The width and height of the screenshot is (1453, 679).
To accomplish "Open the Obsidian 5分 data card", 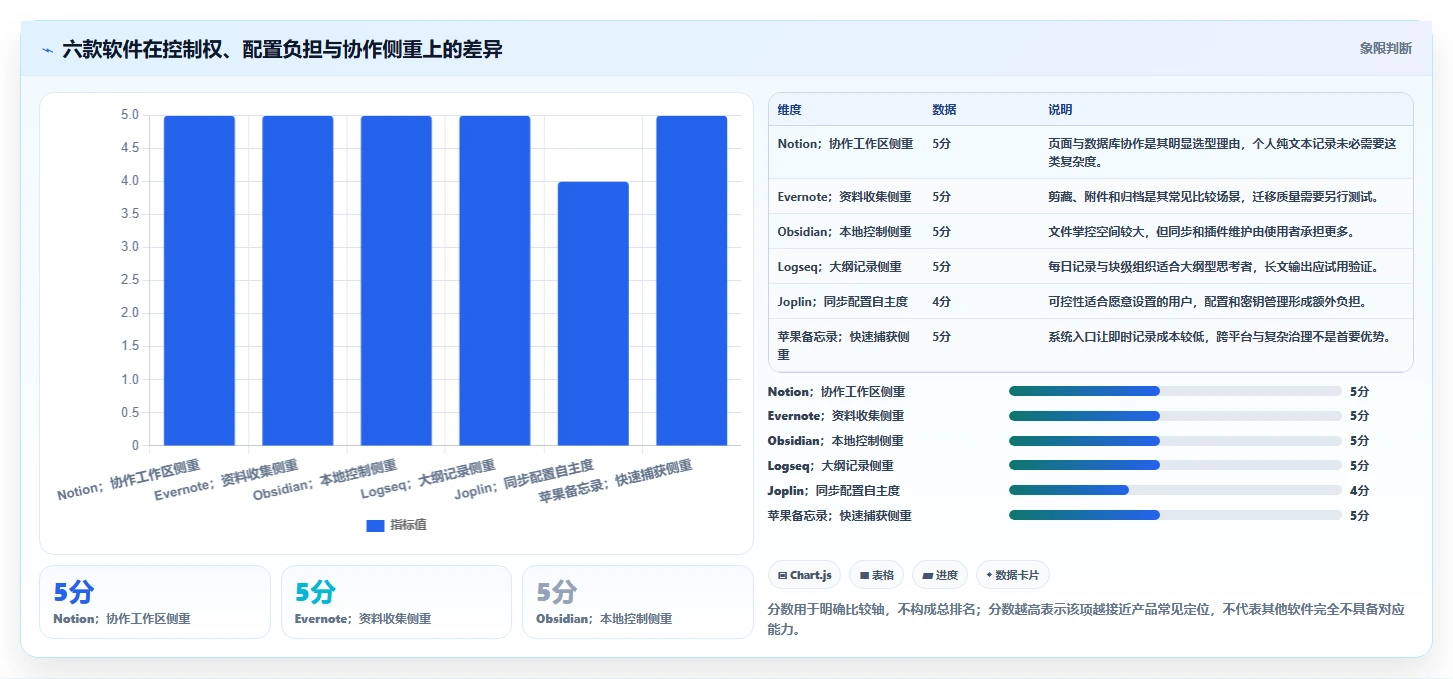I will pos(638,602).
